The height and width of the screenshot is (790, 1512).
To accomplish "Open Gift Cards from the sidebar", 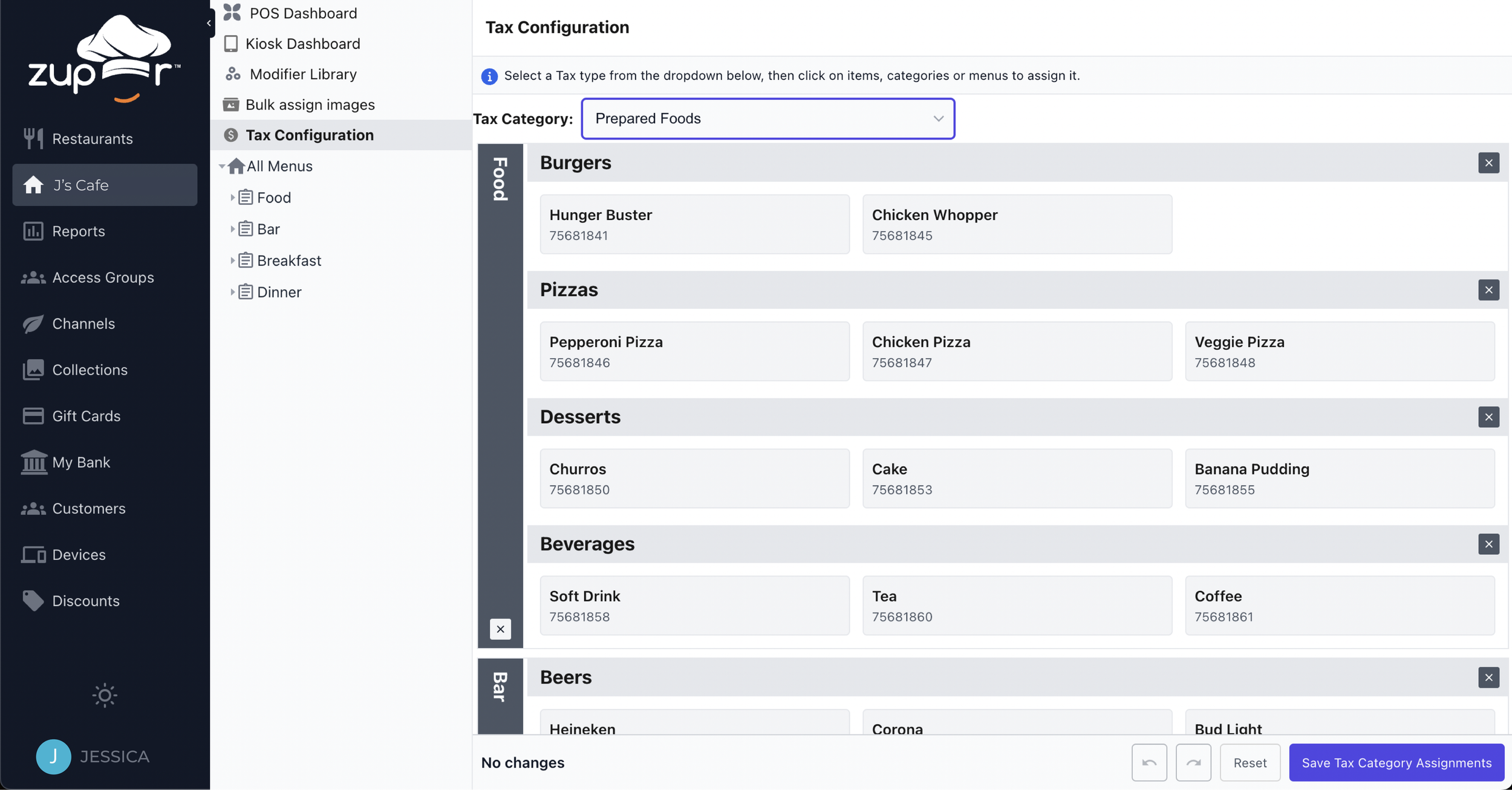I will click(x=86, y=416).
